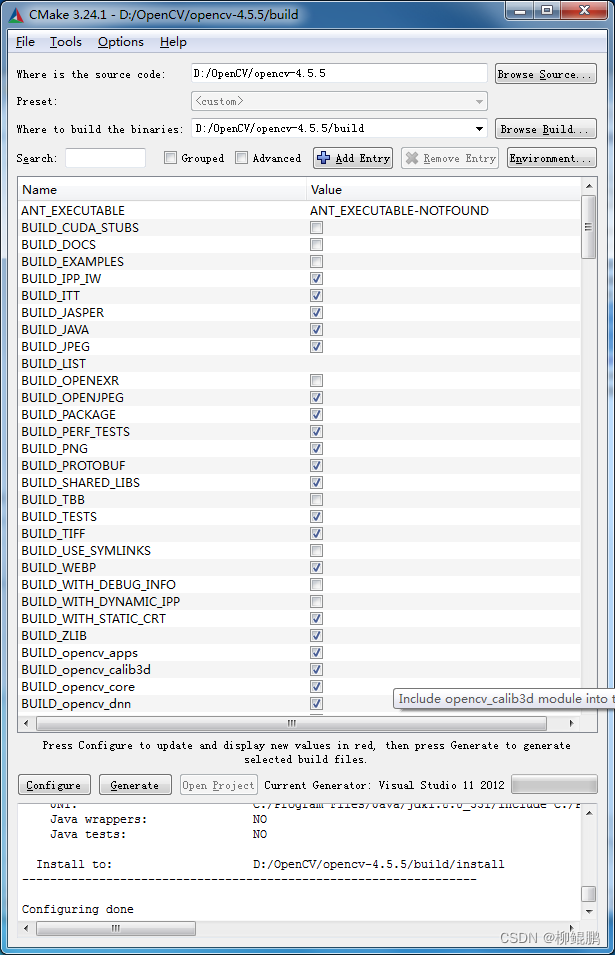Screen dimensions: 615x955
Task: Enable BUILD_WITH_DEBUG_INFO checkbox
Action: [x=317, y=585]
